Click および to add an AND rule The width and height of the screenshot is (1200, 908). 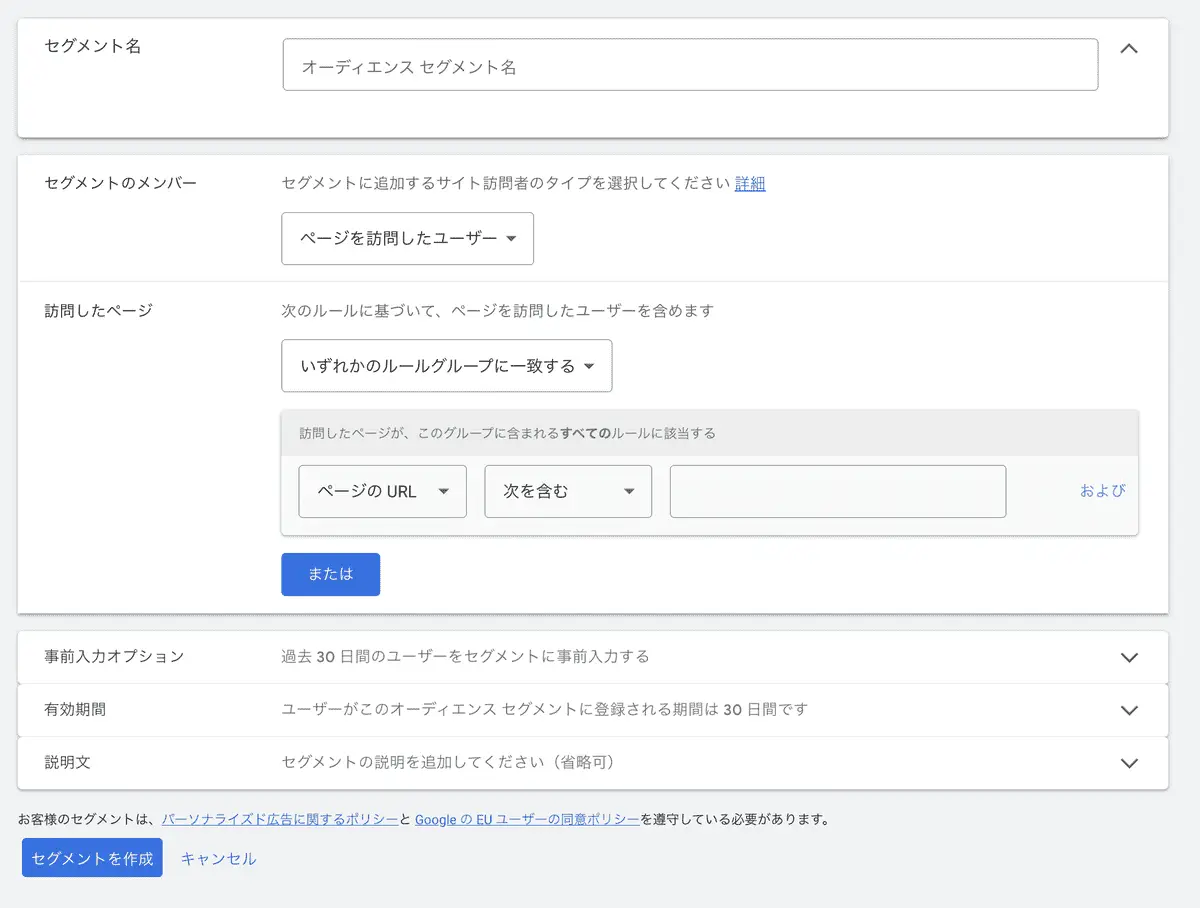1101,491
